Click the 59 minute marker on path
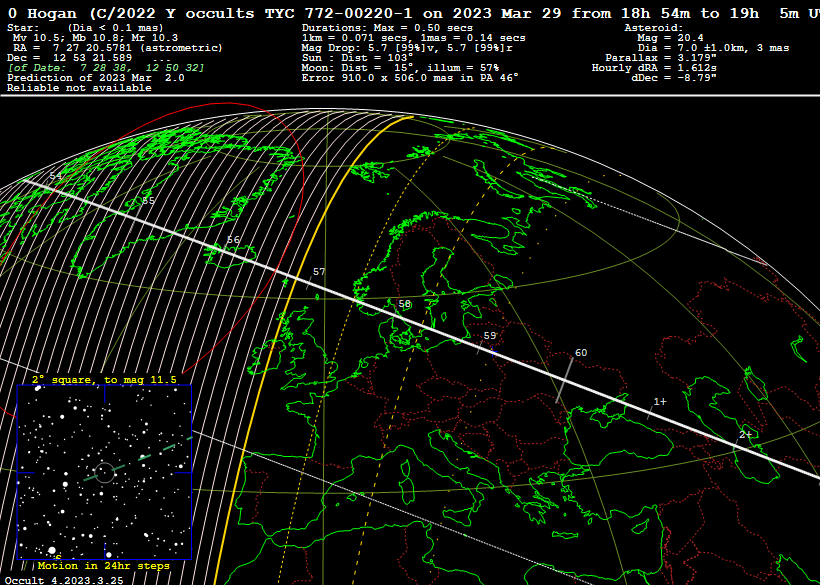Screen dimensions: 820x585 click(490, 336)
